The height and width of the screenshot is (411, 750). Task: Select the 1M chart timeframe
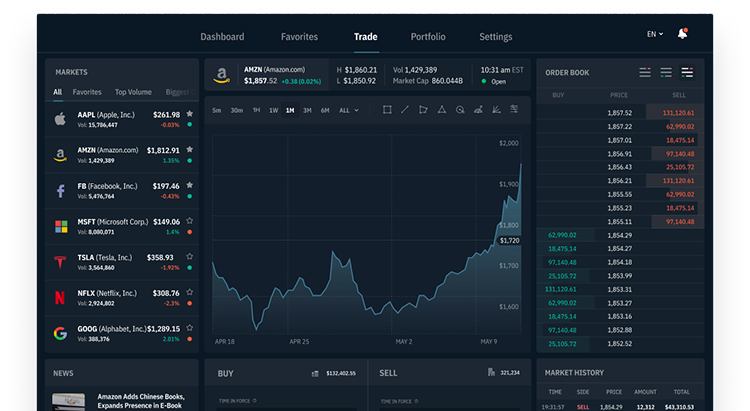tap(290, 111)
